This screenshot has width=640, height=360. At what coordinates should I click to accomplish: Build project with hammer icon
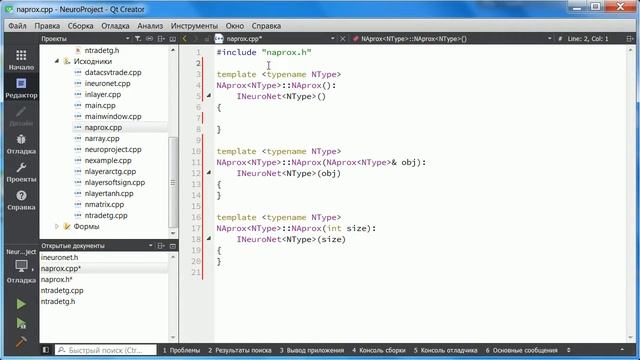tap(21, 341)
